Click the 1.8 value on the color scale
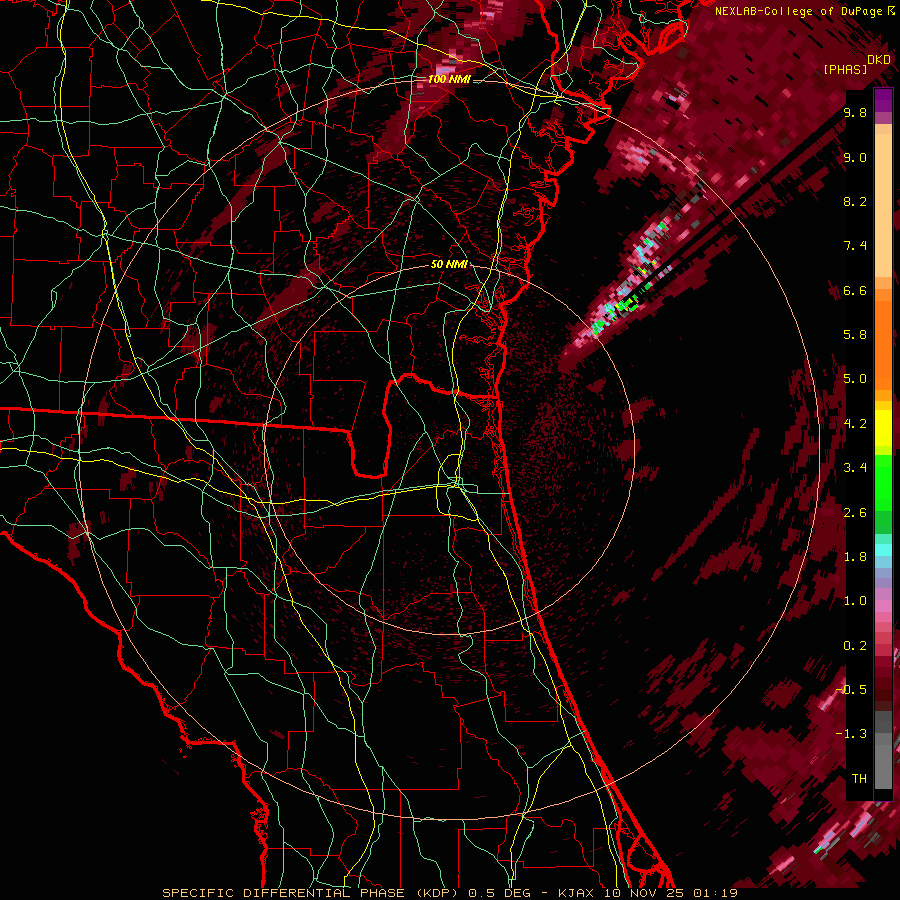This screenshot has height=900, width=900. [x=855, y=557]
